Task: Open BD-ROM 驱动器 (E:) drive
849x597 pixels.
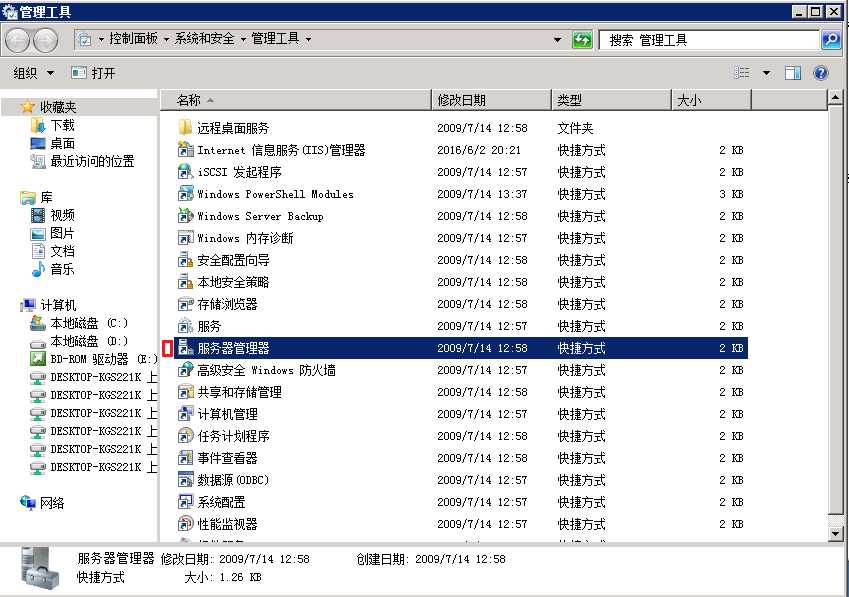Action: (x=103, y=359)
